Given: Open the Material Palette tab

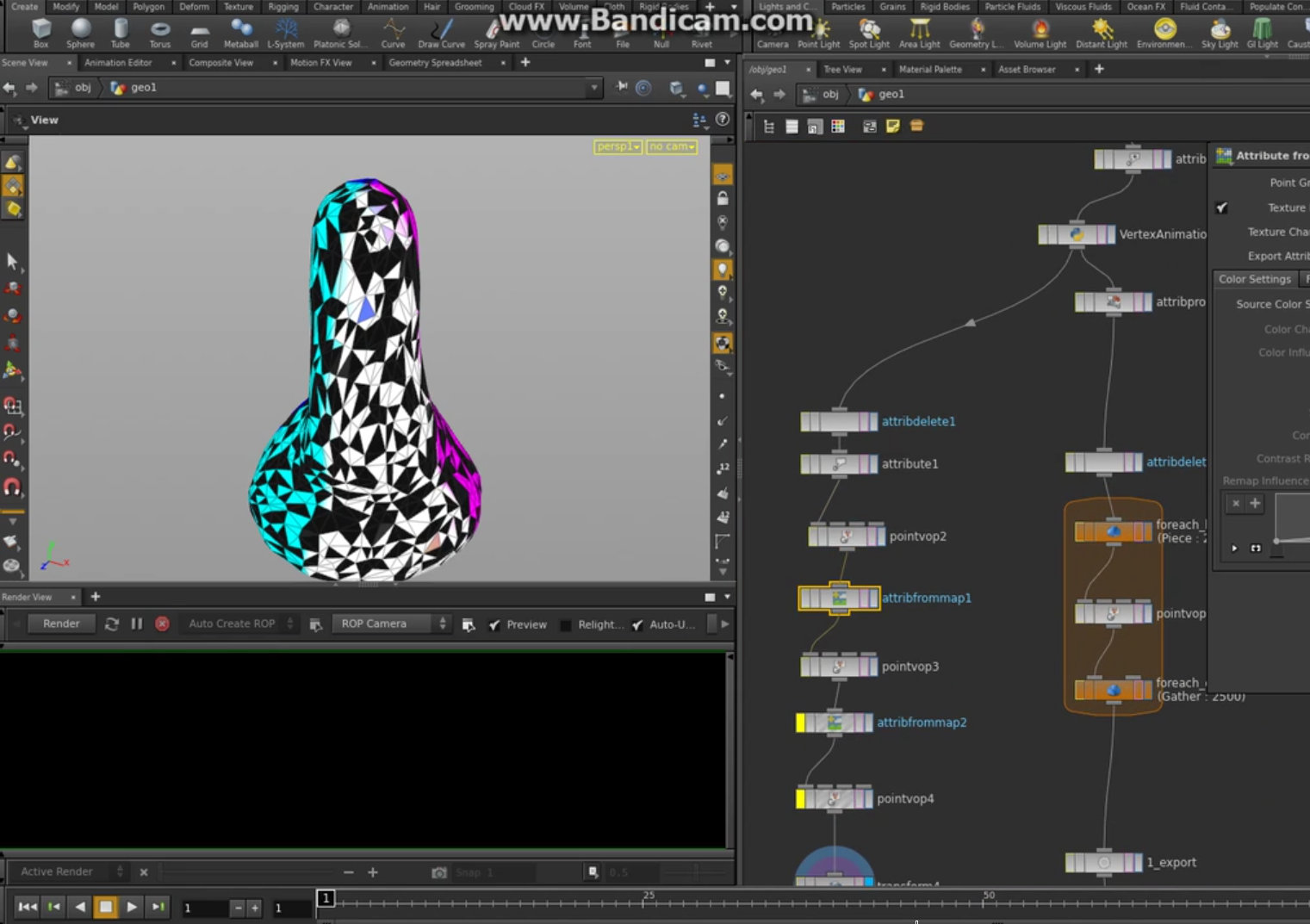Looking at the screenshot, I should [929, 70].
